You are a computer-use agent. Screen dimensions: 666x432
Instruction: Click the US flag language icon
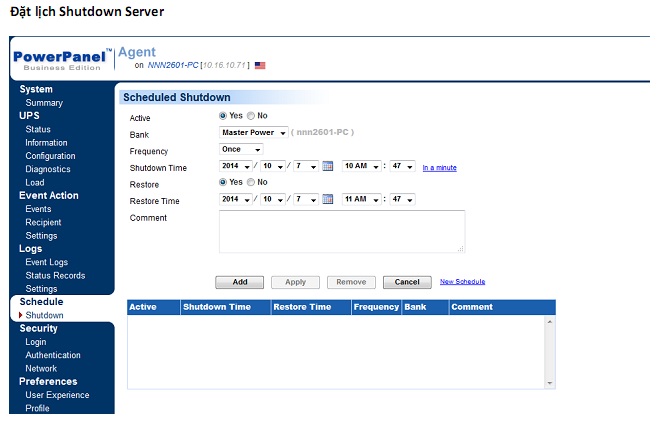tap(260, 65)
